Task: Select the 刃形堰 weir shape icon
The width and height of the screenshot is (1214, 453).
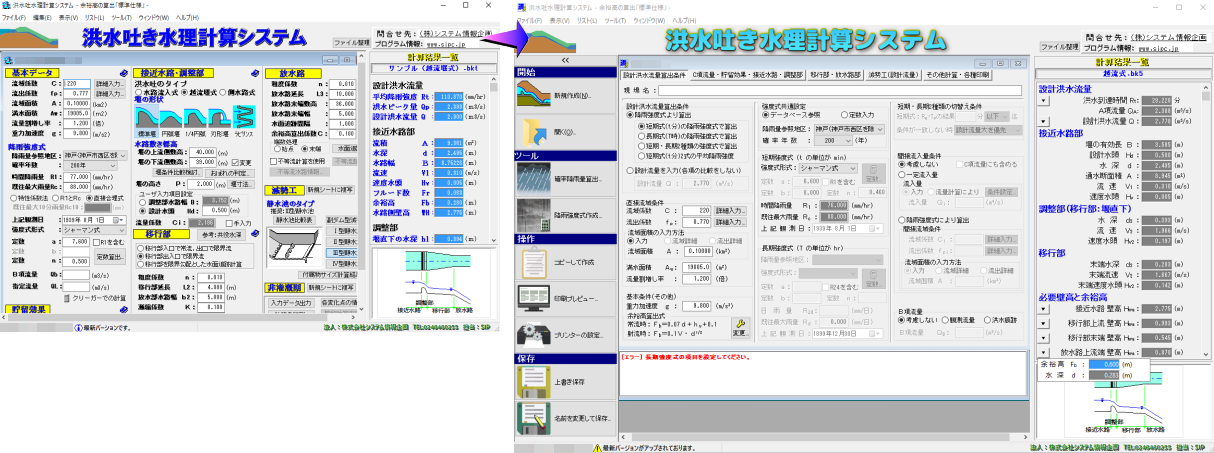Action: coord(219,120)
